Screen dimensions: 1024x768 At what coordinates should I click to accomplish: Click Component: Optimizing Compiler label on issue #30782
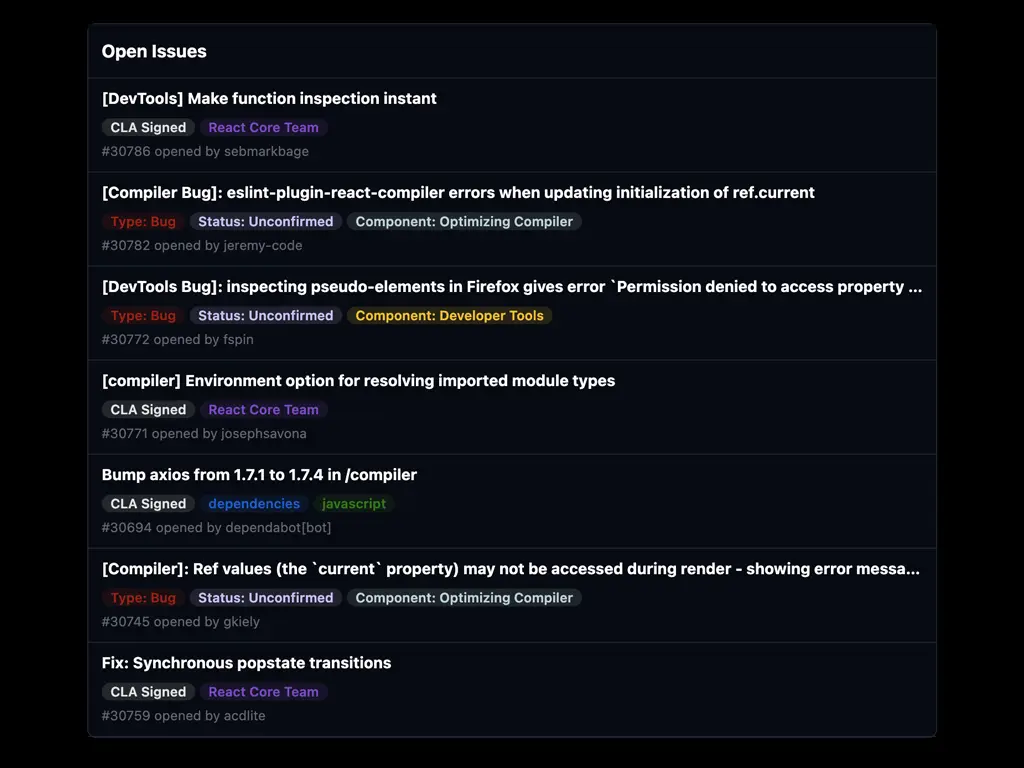tap(464, 222)
